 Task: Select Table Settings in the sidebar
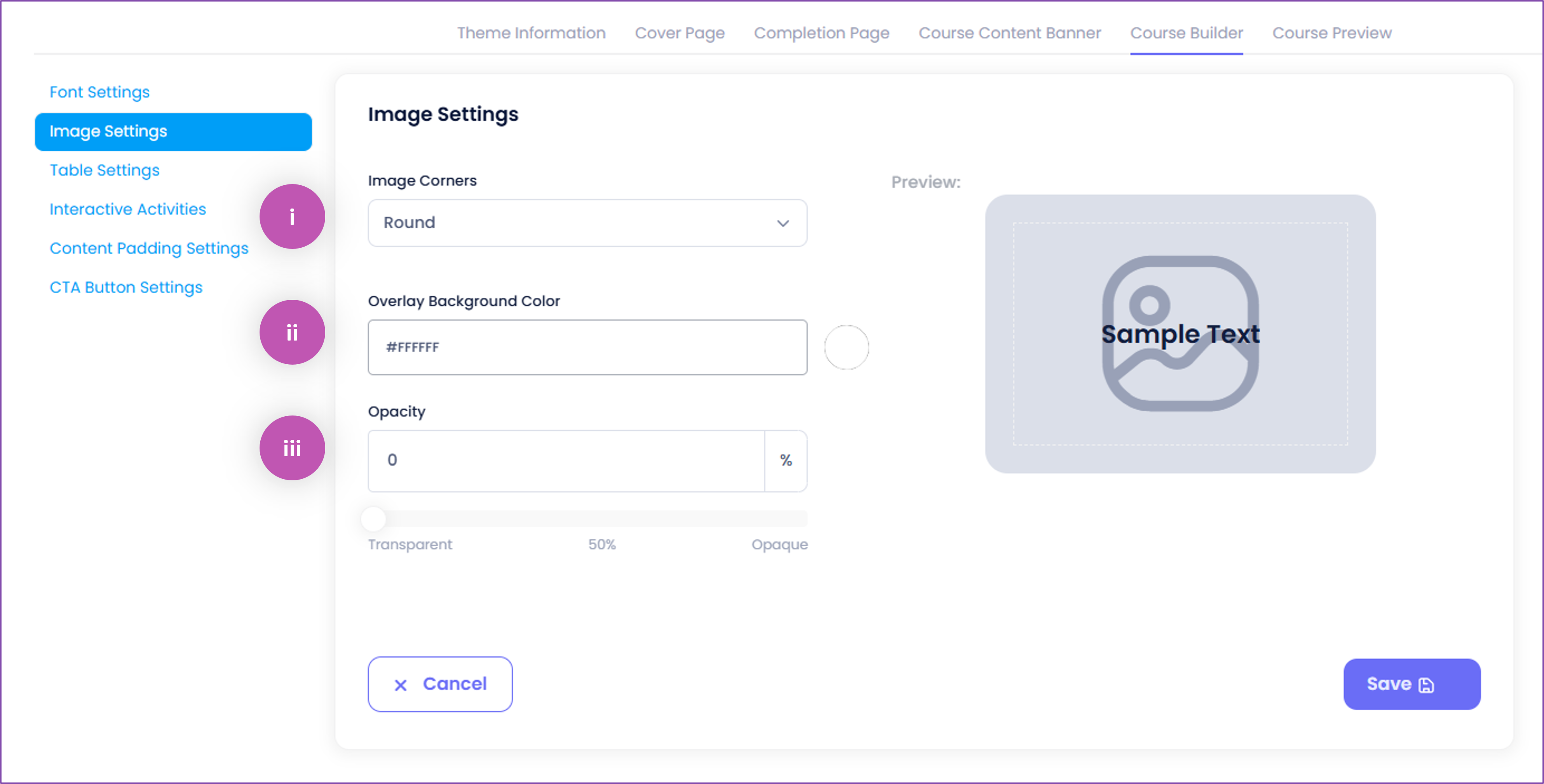[104, 170]
